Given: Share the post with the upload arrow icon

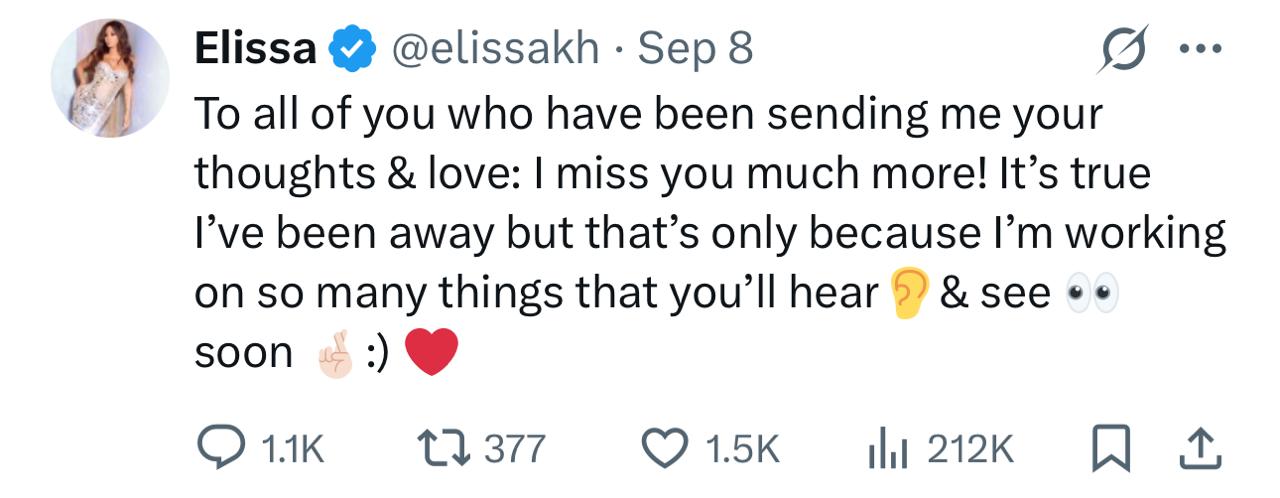Looking at the screenshot, I should (1202, 447).
